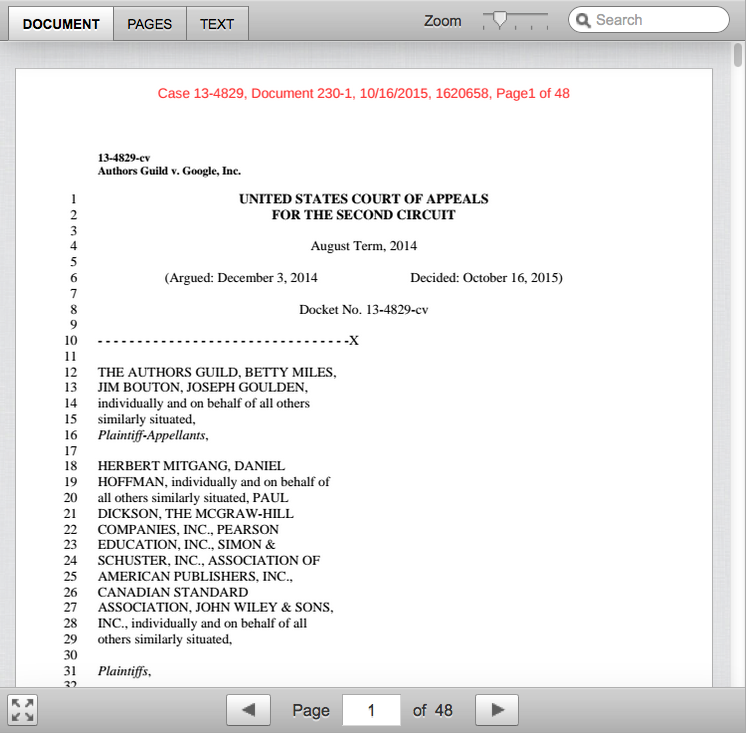Click 'Docket No. 13-4829-cv' line

coord(364,310)
